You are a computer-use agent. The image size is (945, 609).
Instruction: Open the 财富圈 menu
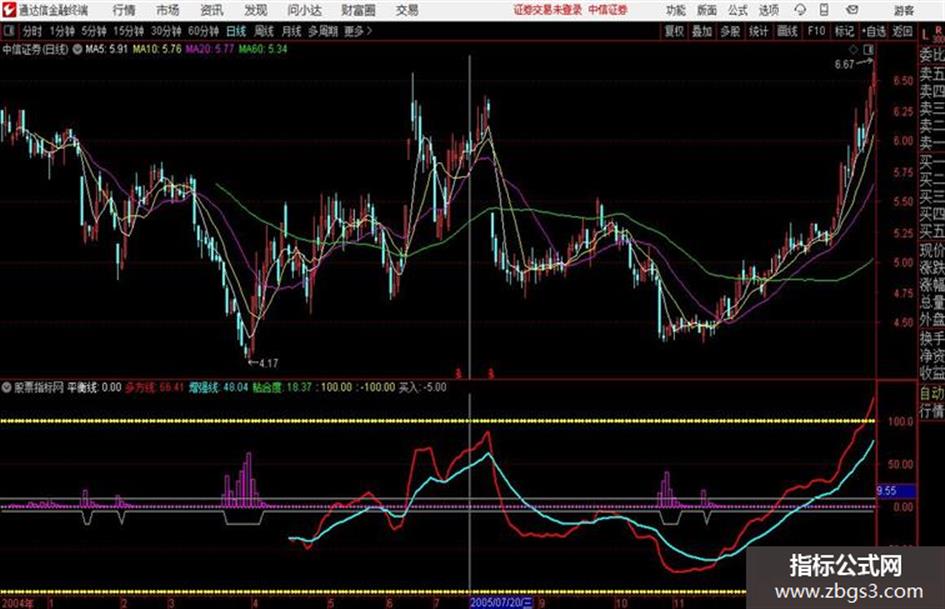358,10
